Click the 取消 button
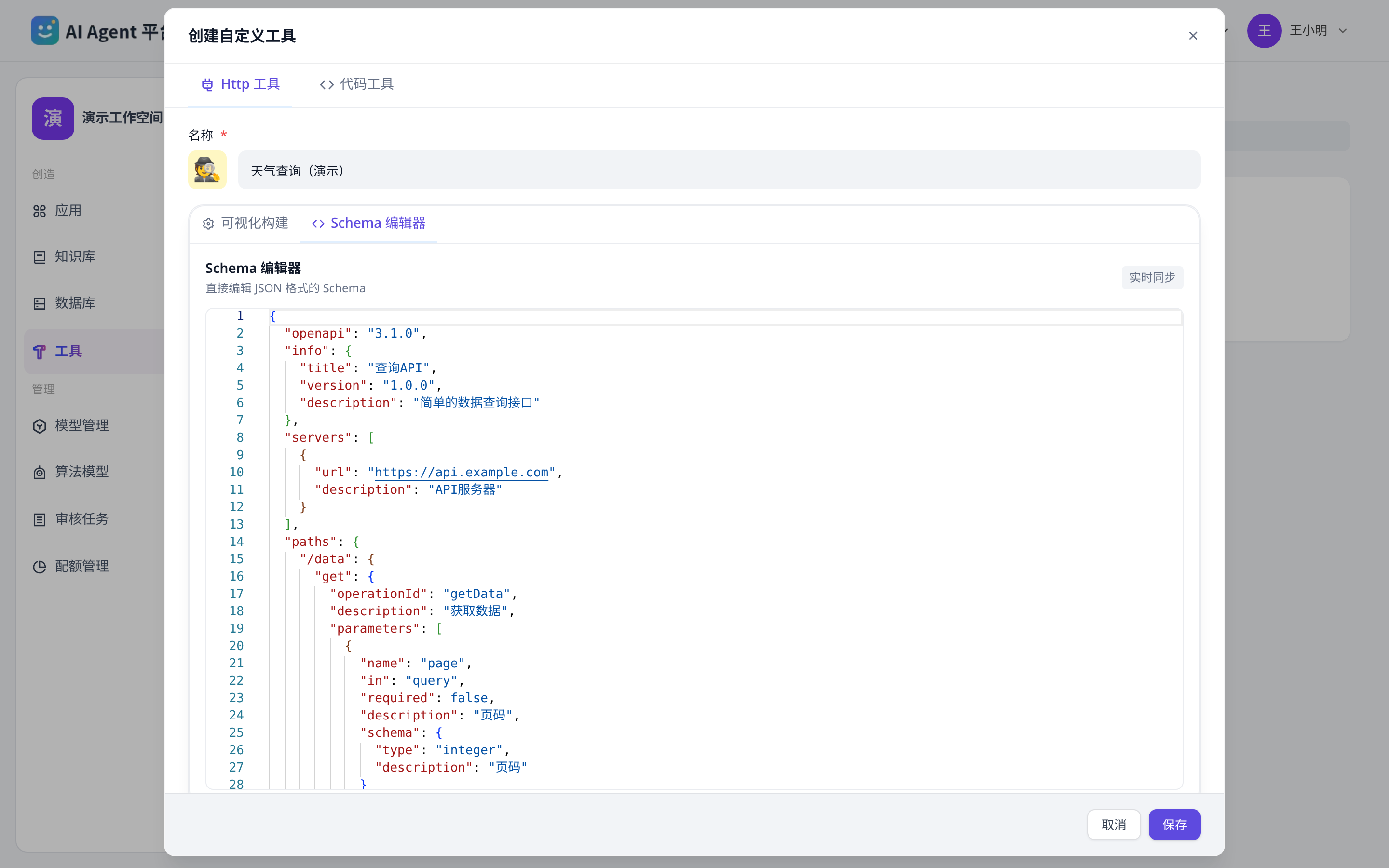The width and height of the screenshot is (1389, 868). coord(1114,825)
